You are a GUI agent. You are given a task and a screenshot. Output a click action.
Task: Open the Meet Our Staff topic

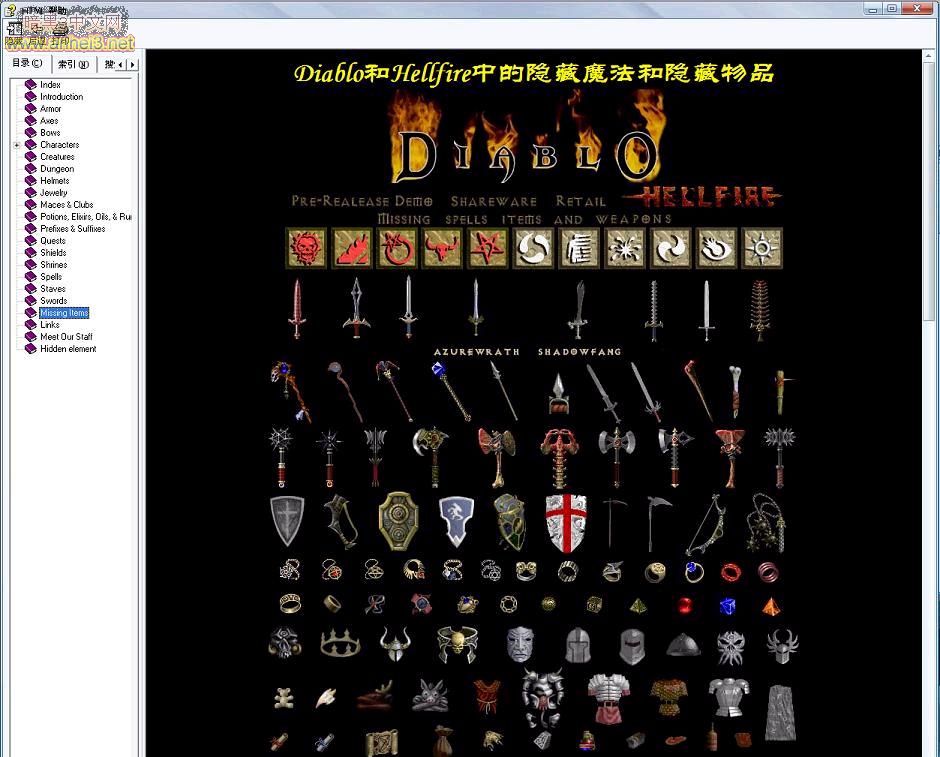(66, 337)
